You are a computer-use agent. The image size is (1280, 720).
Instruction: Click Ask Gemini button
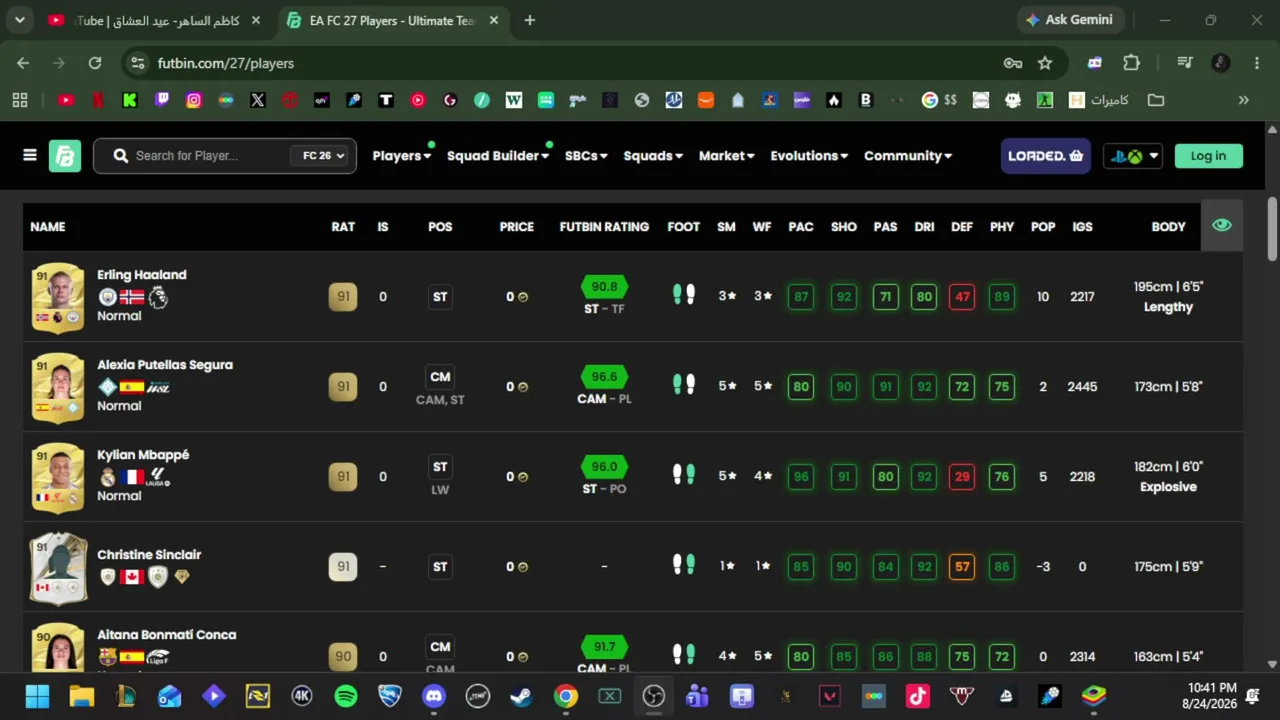(1070, 20)
